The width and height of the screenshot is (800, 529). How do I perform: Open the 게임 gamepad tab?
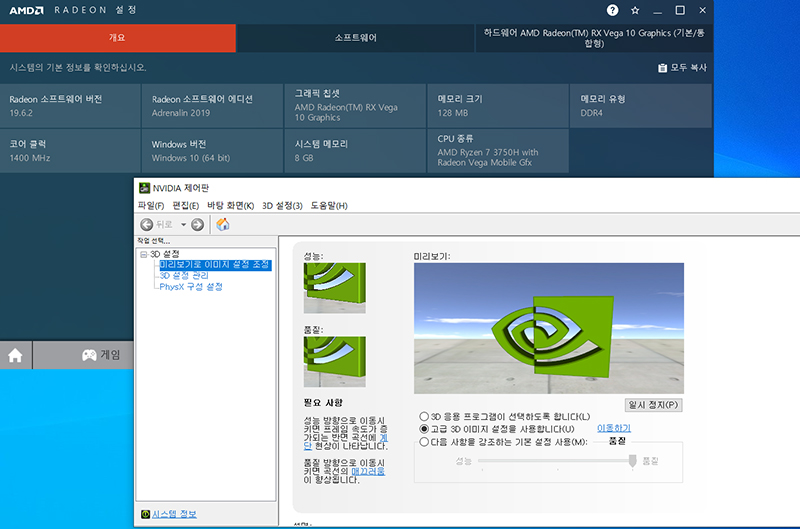pyautogui.click(x=100, y=355)
